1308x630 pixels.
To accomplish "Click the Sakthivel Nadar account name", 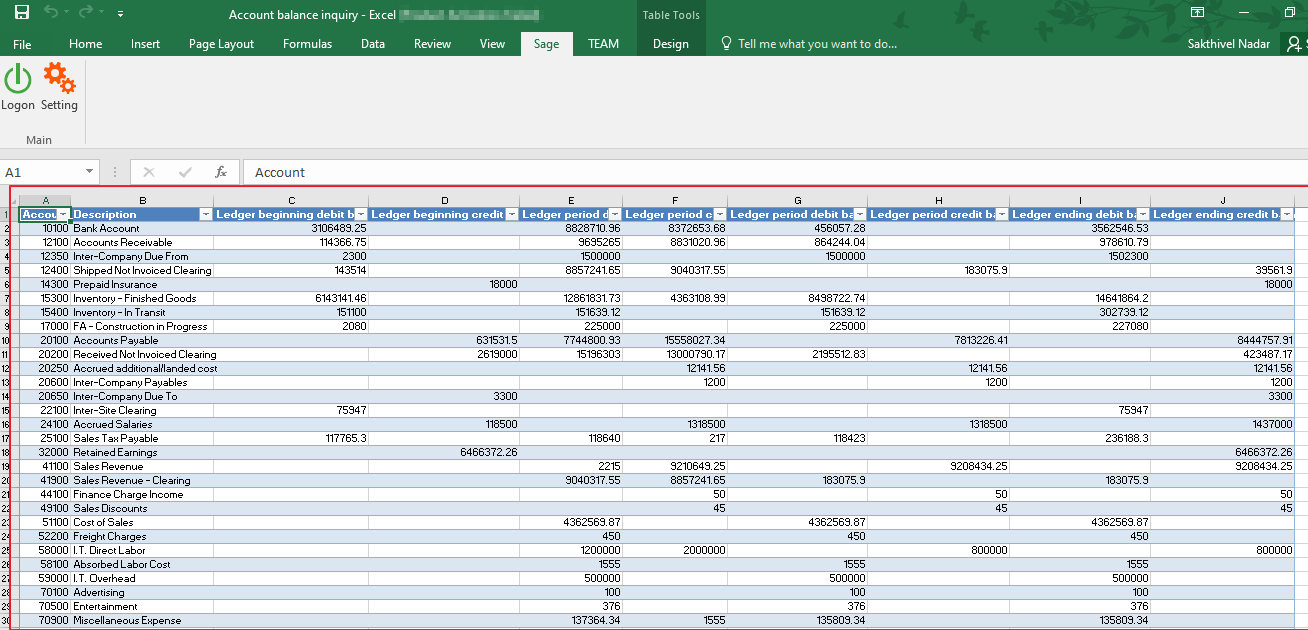I will point(1228,44).
